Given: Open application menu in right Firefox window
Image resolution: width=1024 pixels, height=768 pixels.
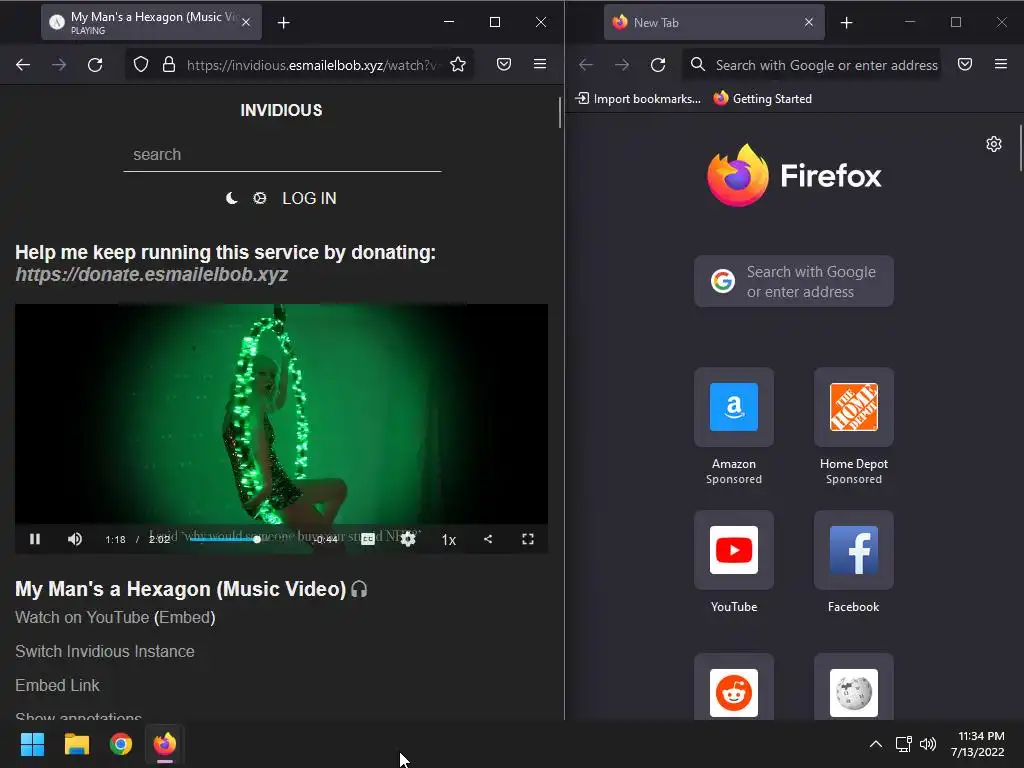Looking at the screenshot, I should coord(1001,64).
